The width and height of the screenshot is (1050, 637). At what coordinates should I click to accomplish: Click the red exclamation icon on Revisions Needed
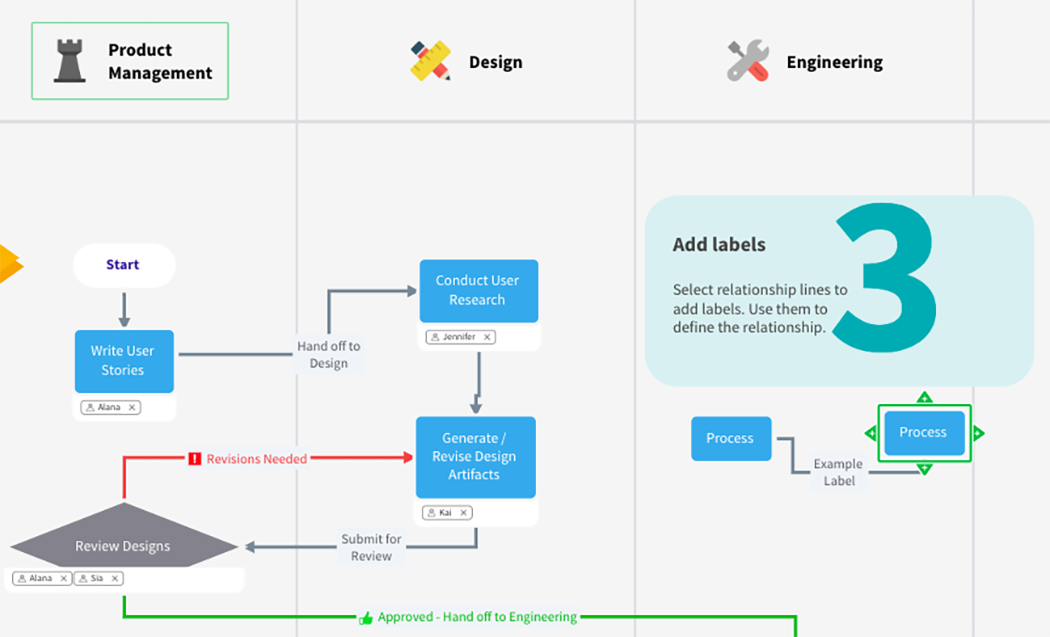(195, 459)
